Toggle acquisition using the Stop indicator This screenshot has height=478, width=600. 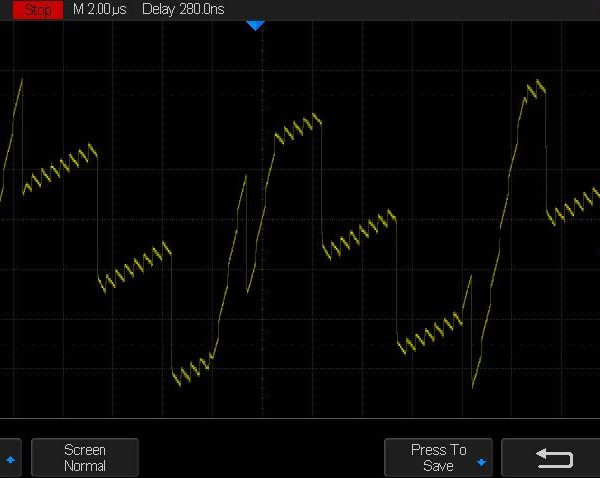tap(38, 9)
